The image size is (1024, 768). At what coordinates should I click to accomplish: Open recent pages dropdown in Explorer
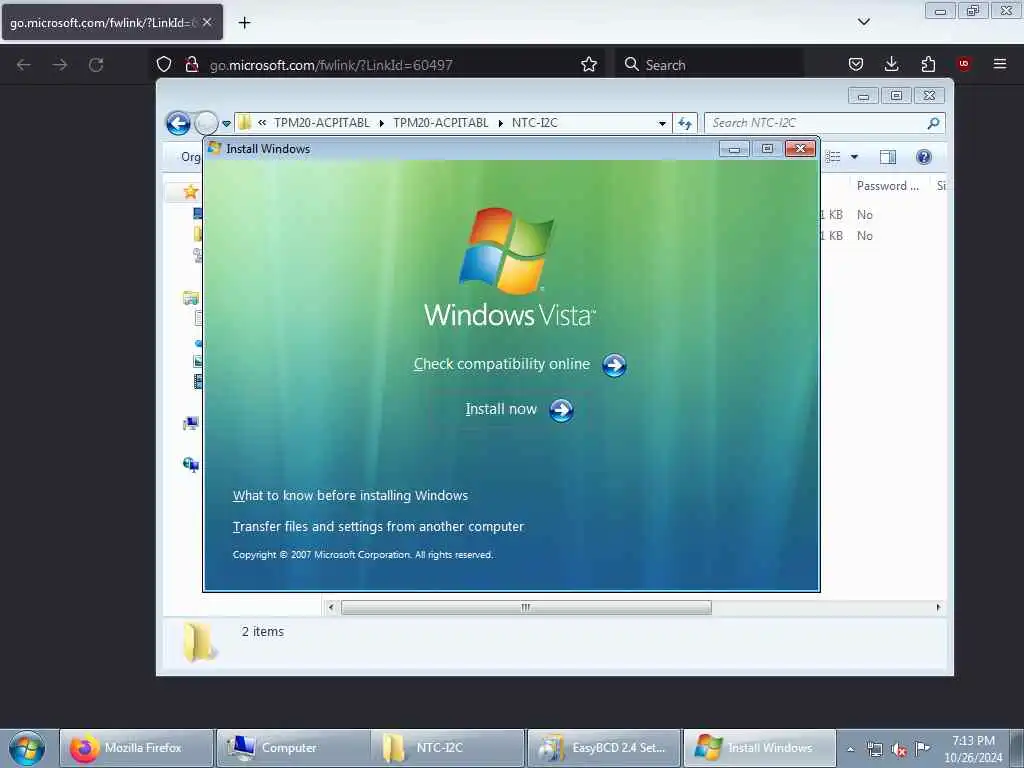226,123
